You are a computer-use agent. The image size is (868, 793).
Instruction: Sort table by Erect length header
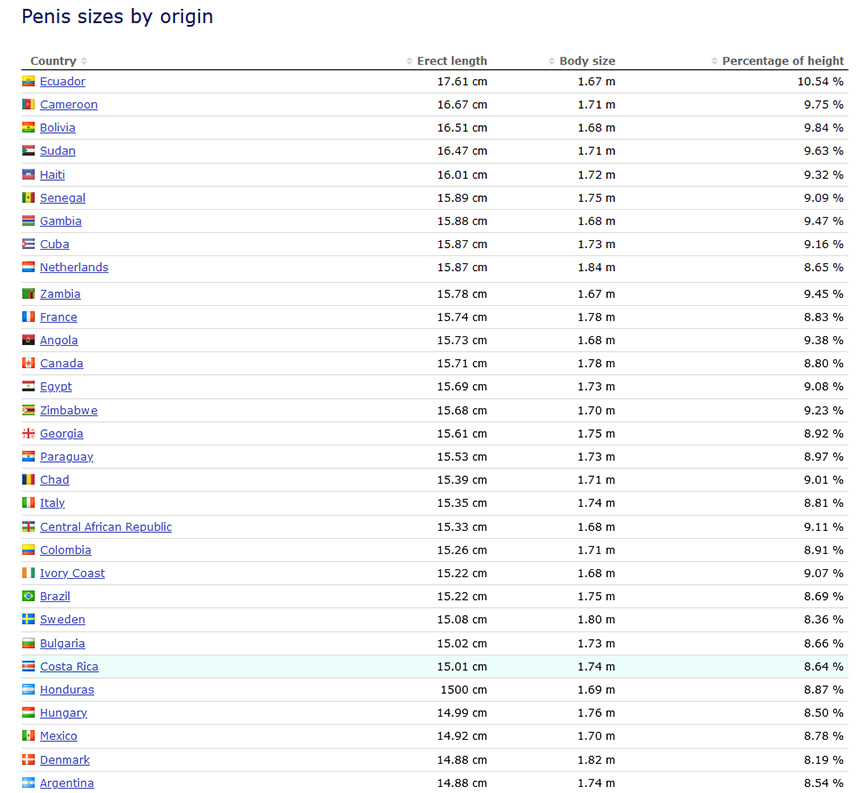451,61
